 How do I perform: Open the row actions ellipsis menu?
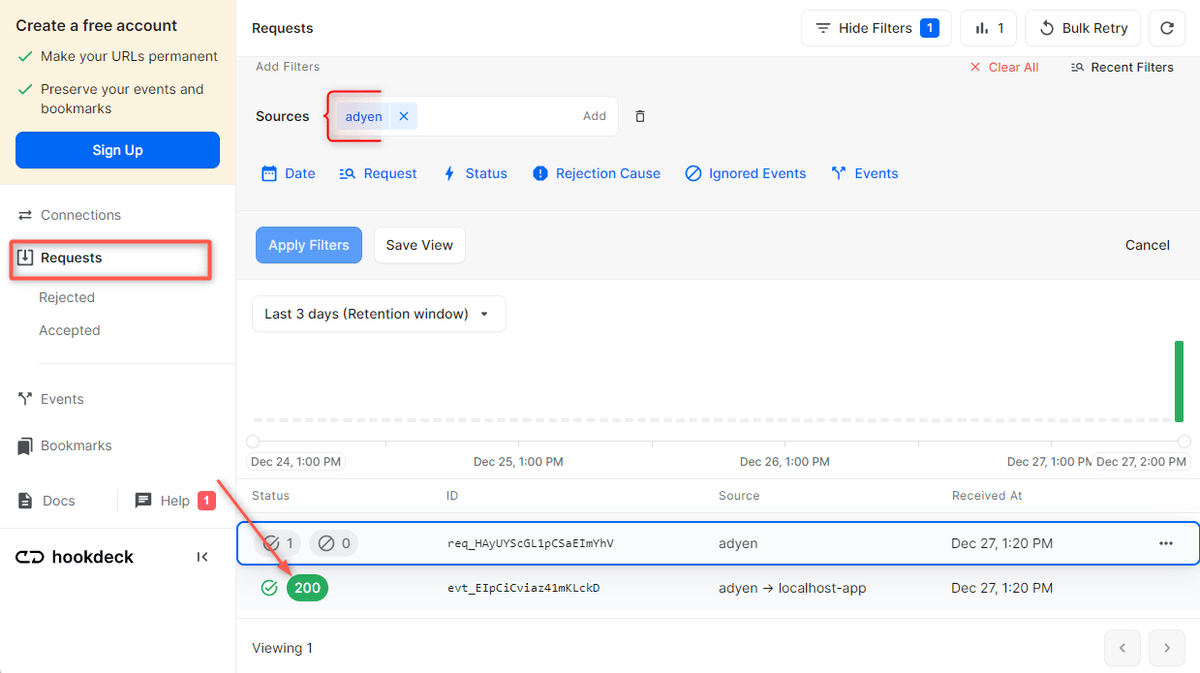1166,543
